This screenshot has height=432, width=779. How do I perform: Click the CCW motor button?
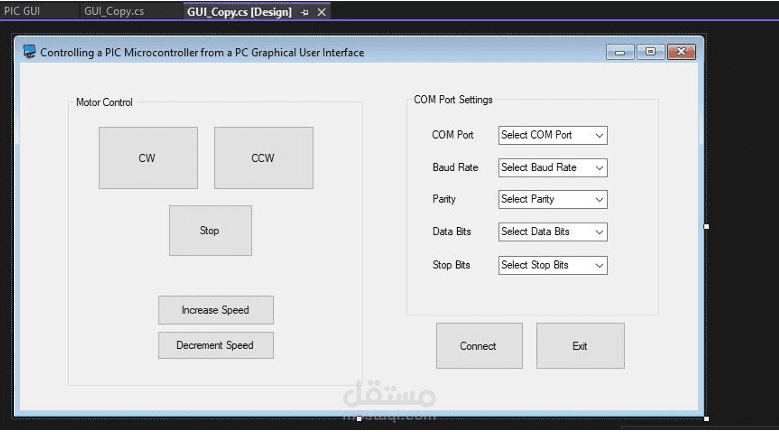264,158
